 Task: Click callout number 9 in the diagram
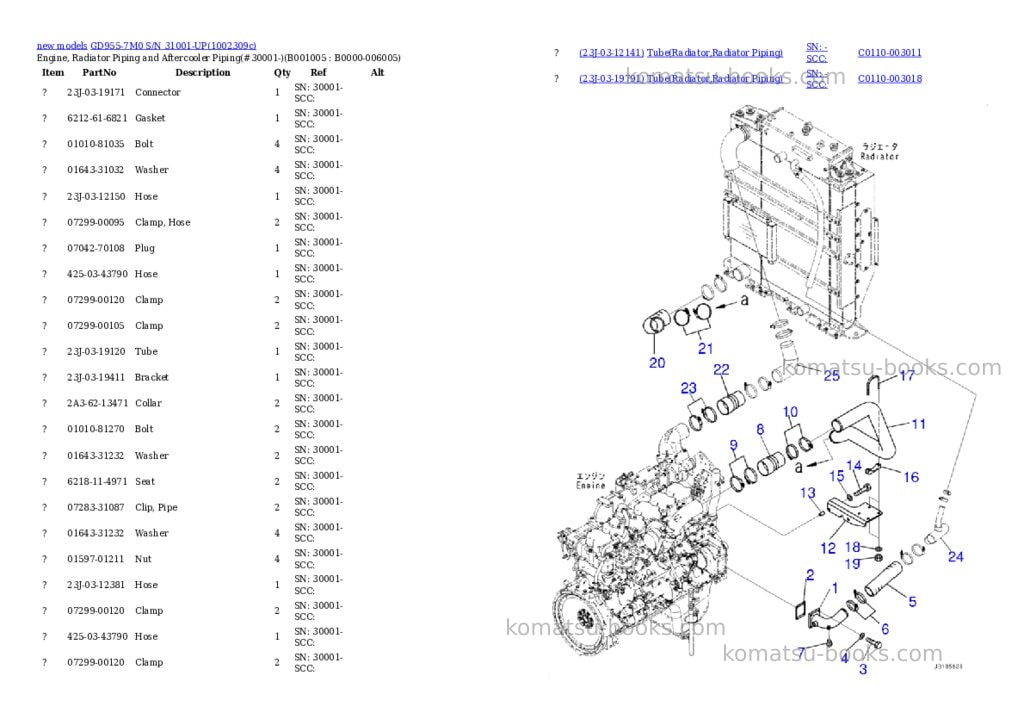[733, 445]
